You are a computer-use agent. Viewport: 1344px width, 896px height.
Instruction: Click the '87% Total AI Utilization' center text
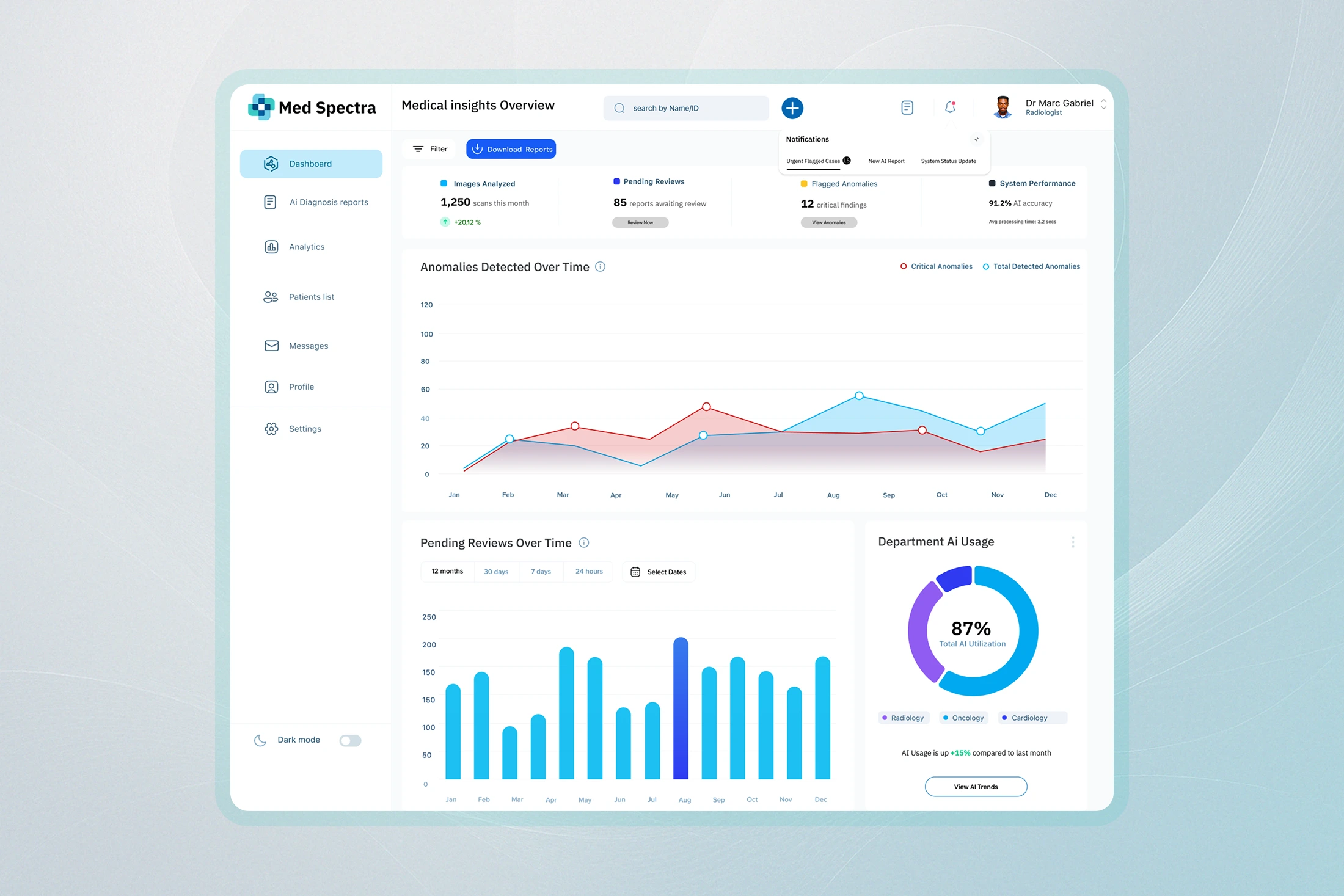(971, 633)
